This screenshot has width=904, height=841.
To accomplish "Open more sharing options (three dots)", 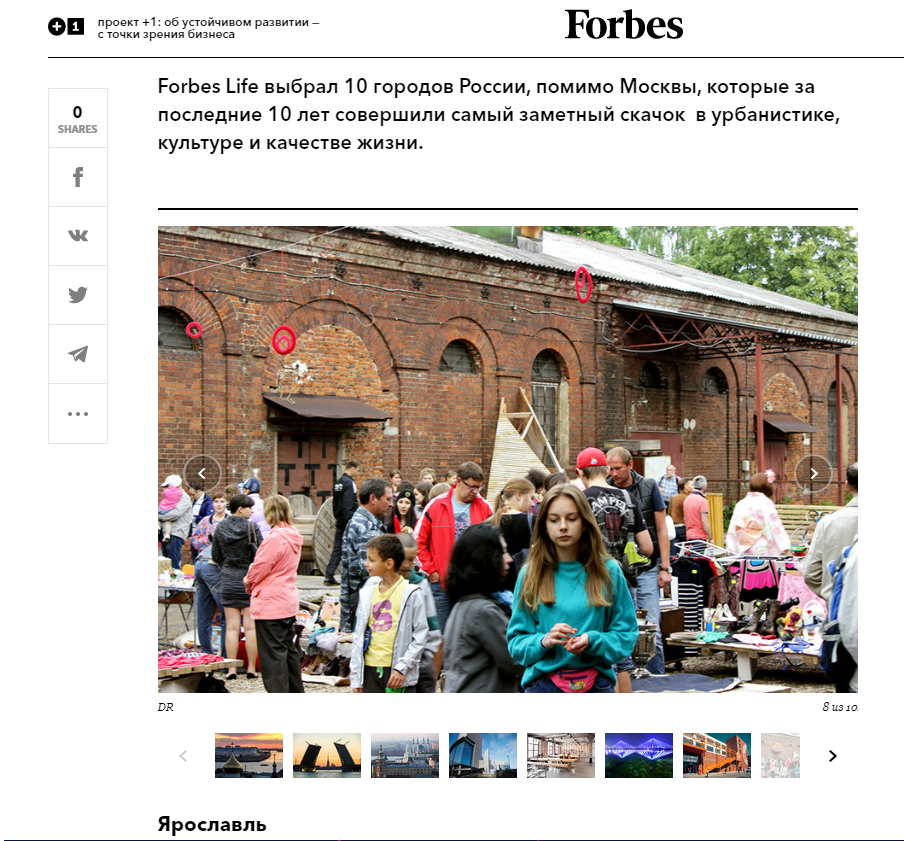I will 78,413.
